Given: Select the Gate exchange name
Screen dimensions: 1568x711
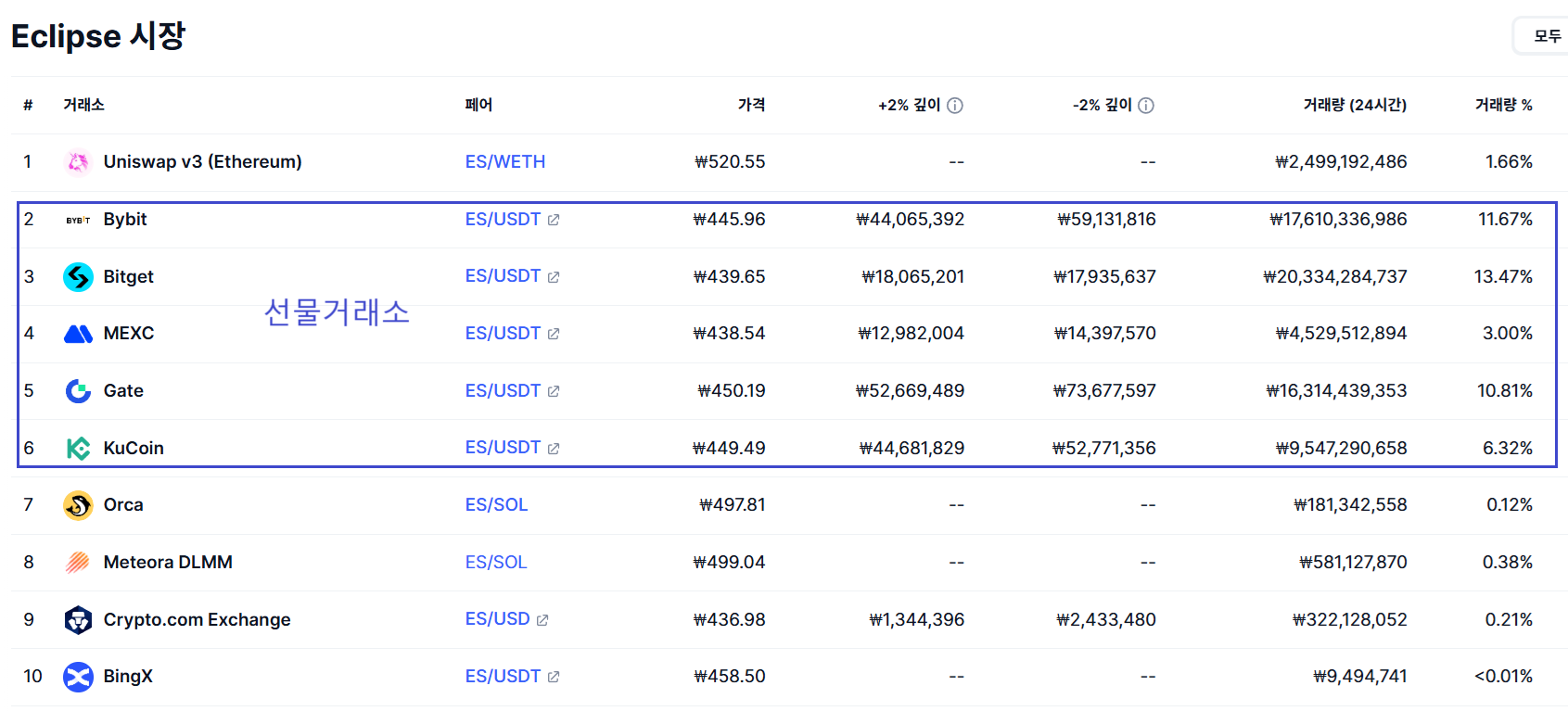Looking at the screenshot, I should (x=123, y=390).
